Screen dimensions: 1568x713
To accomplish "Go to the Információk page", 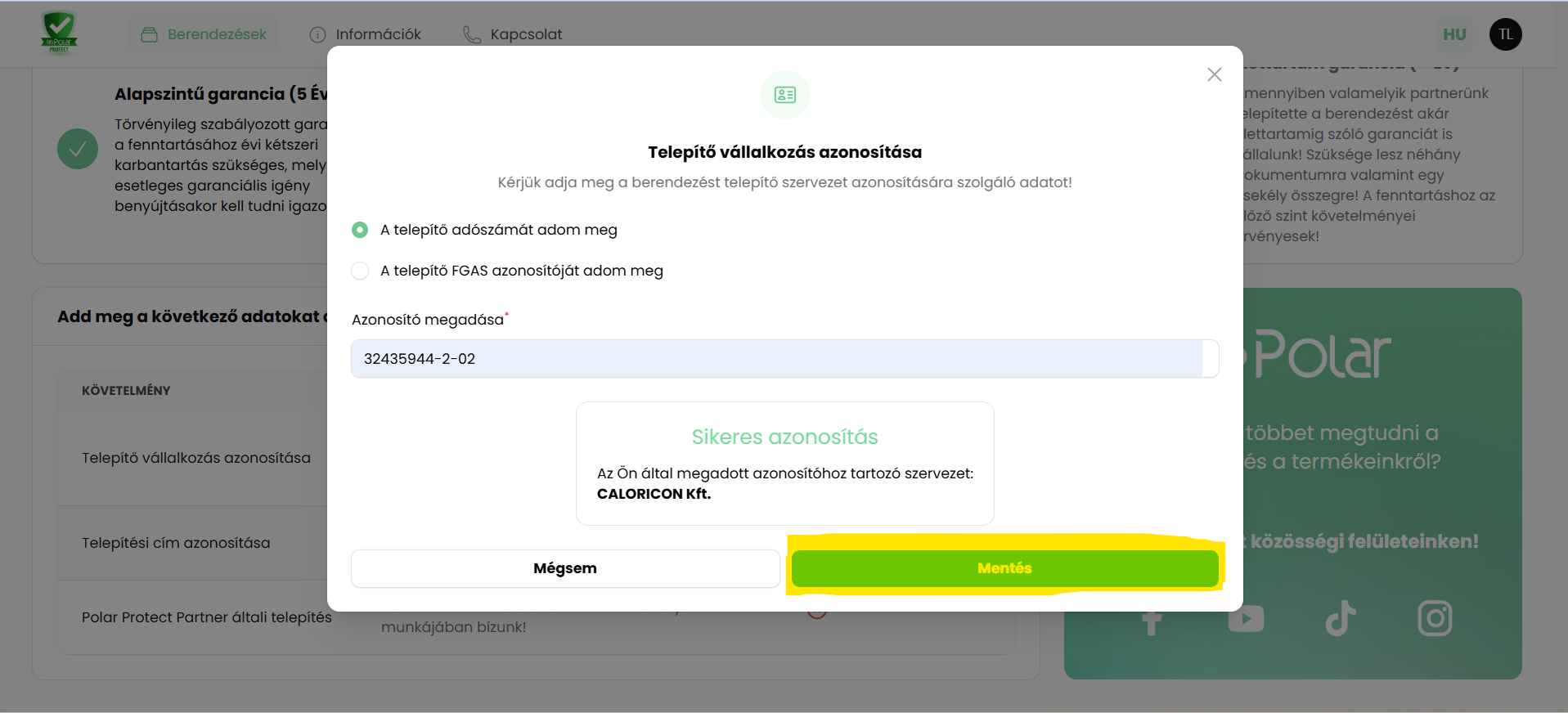I will click(x=365, y=34).
